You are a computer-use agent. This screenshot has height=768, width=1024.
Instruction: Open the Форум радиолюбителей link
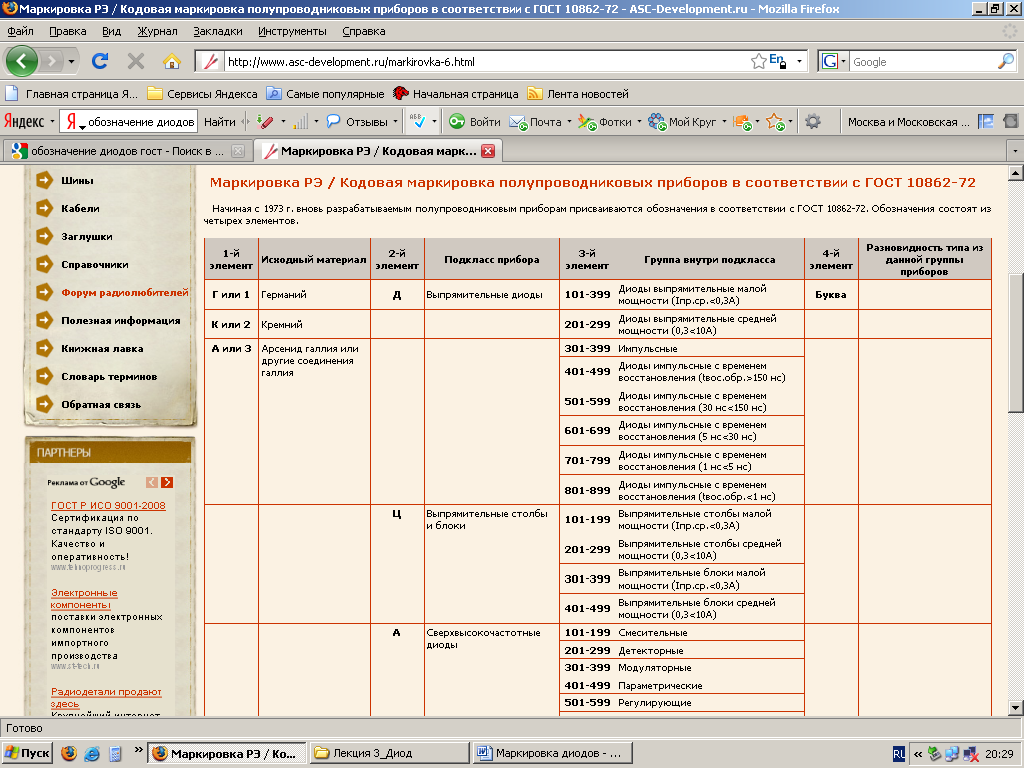pos(125,293)
